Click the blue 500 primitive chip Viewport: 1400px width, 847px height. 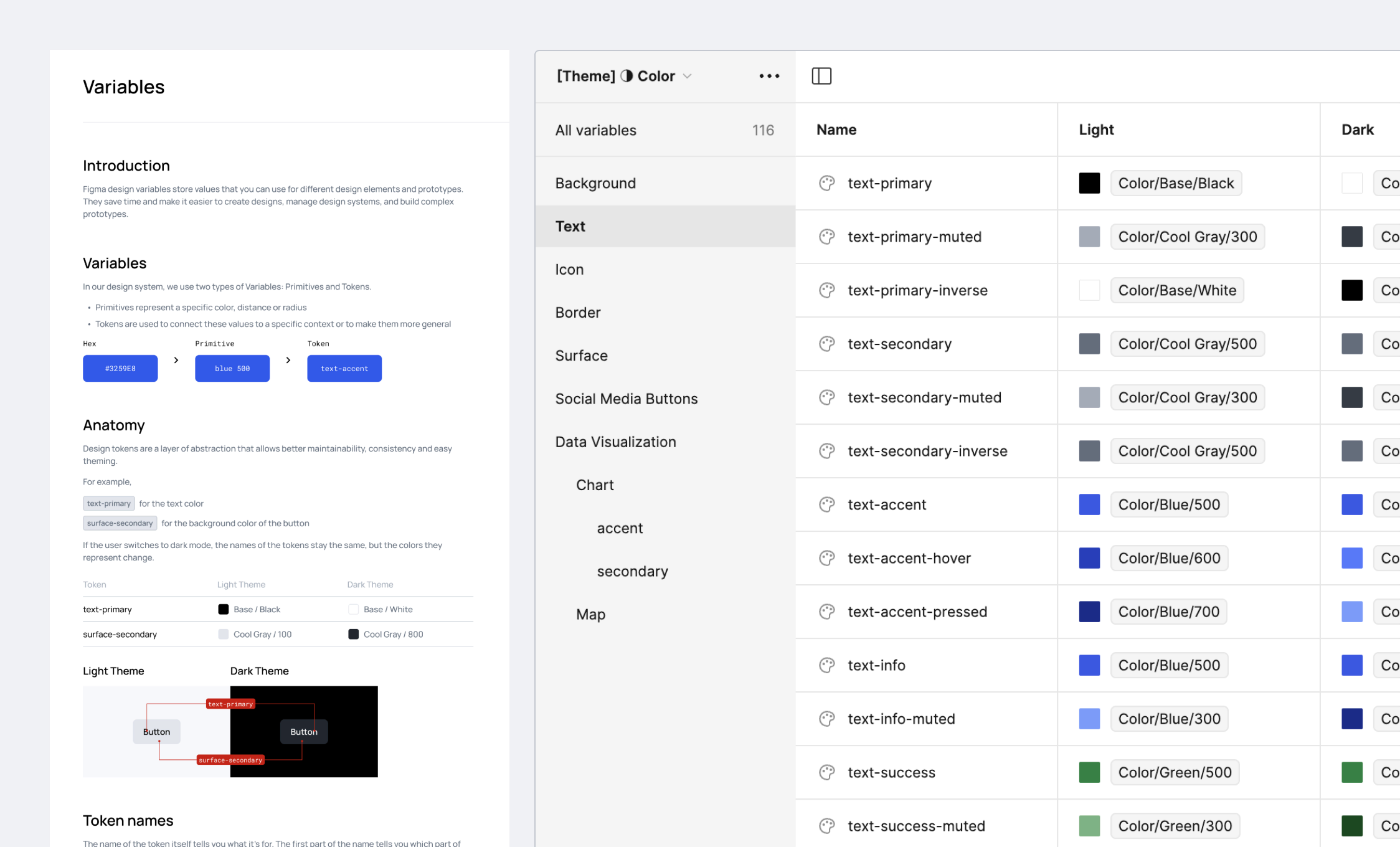[232, 368]
